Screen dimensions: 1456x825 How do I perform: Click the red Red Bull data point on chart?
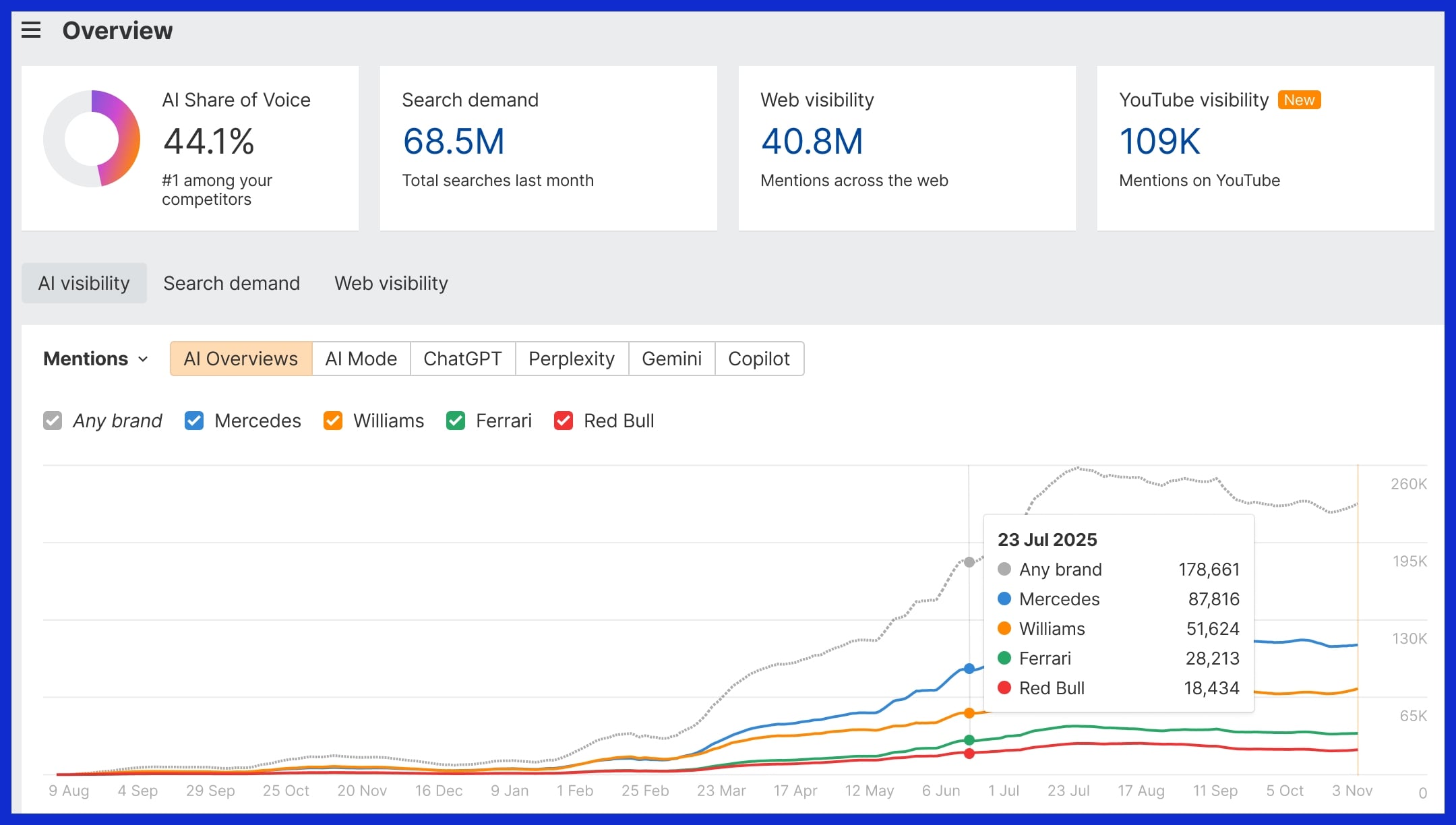[x=969, y=754]
